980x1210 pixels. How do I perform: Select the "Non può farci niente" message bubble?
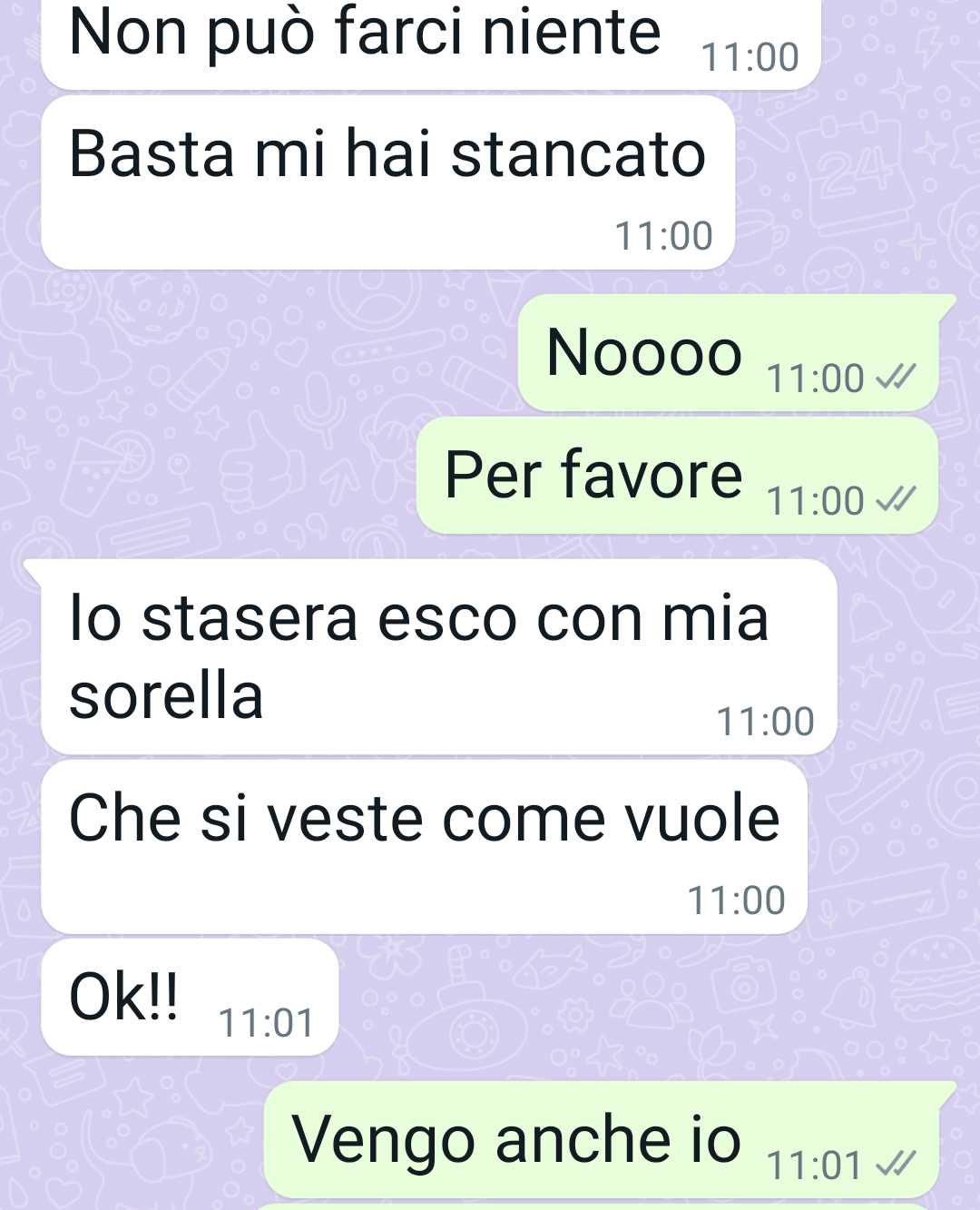click(431, 44)
